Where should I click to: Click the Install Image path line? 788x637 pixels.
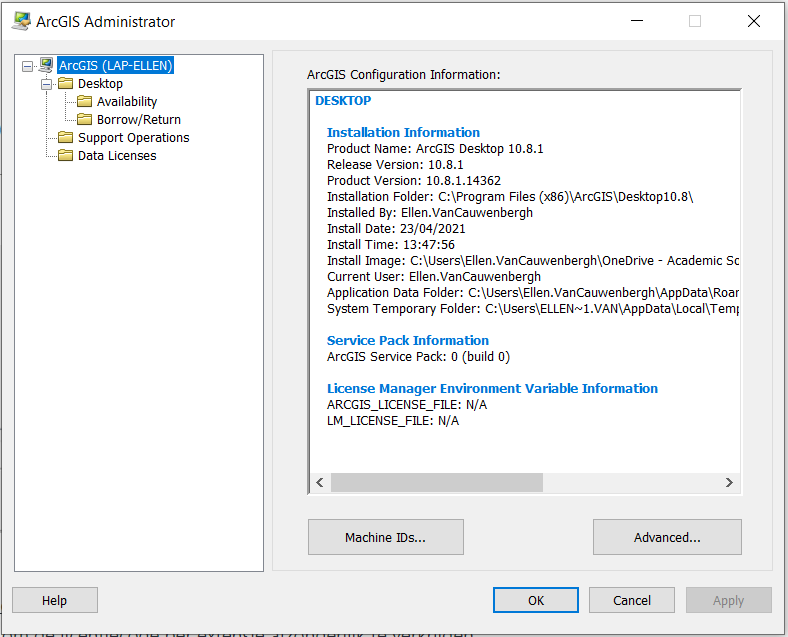(x=533, y=261)
